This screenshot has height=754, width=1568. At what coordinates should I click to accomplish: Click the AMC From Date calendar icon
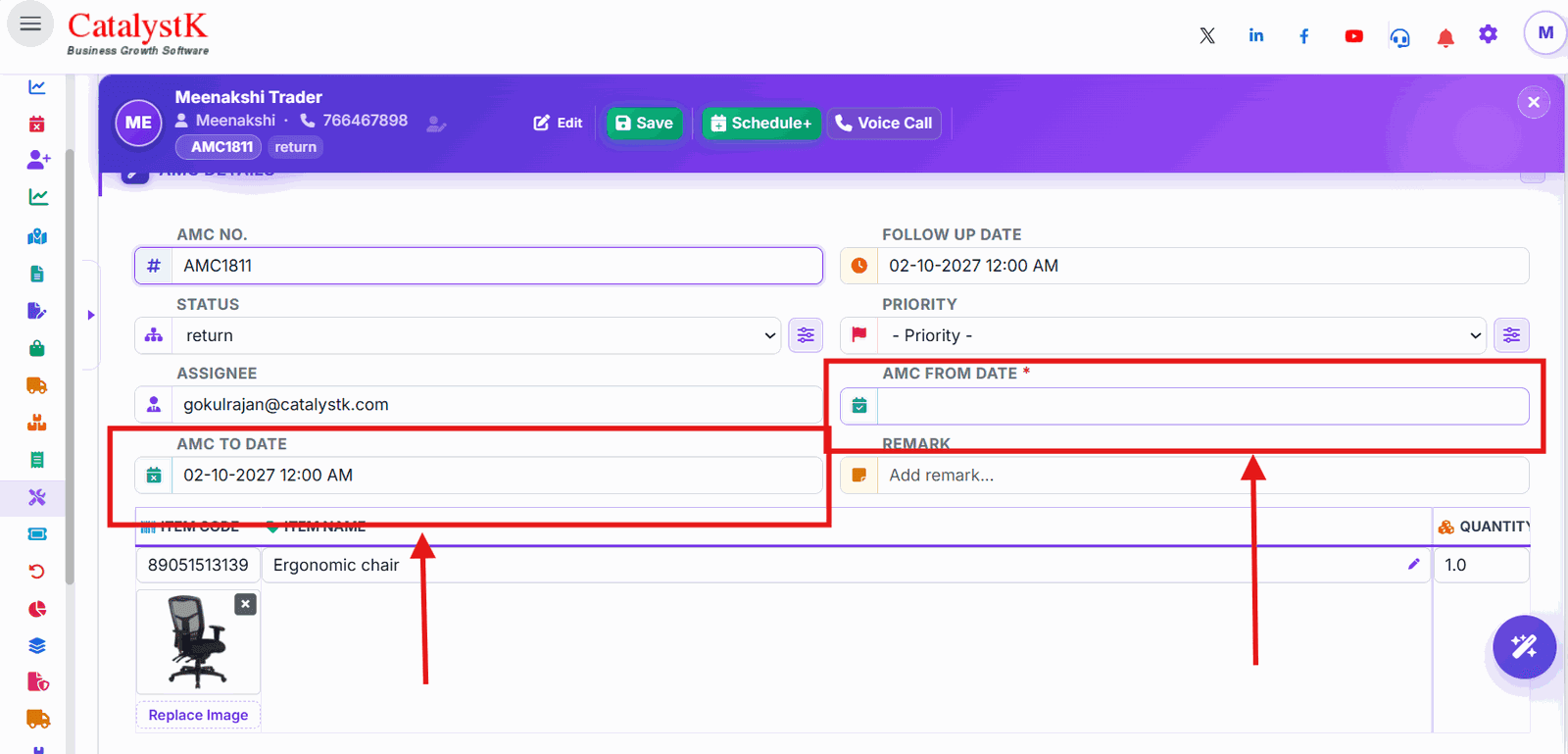point(859,406)
